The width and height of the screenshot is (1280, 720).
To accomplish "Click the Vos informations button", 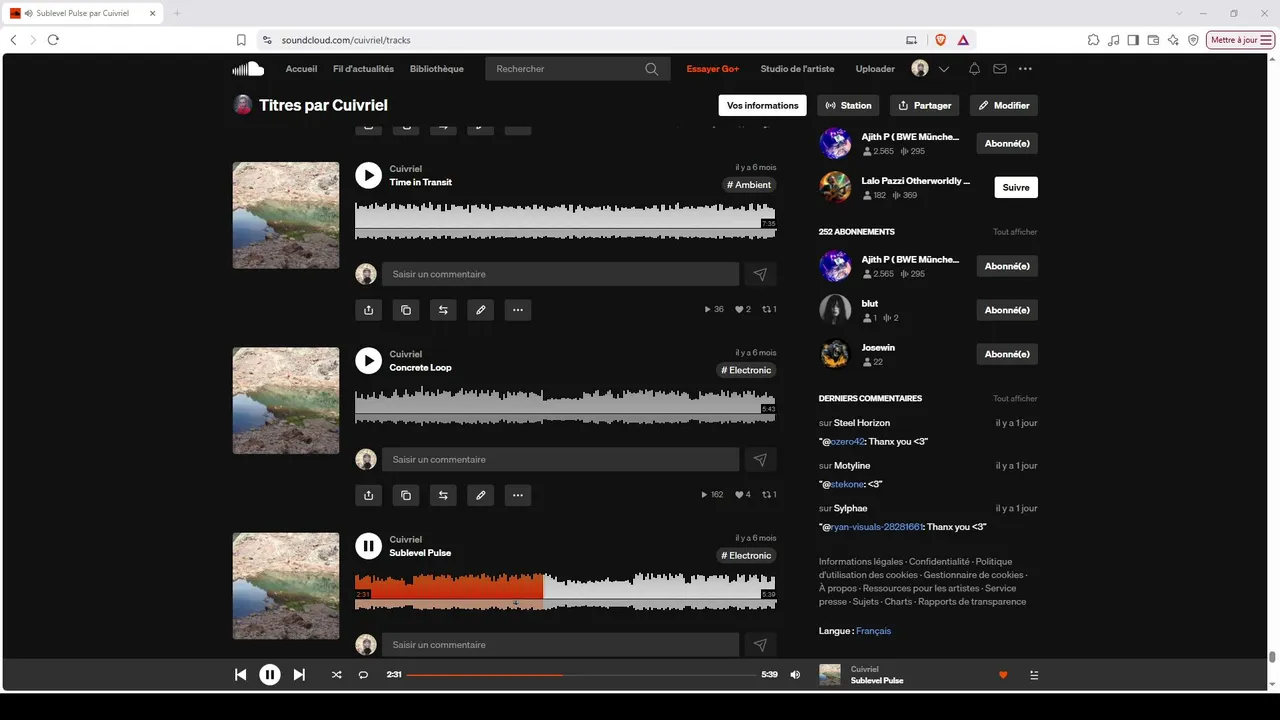I will coord(763,105).
